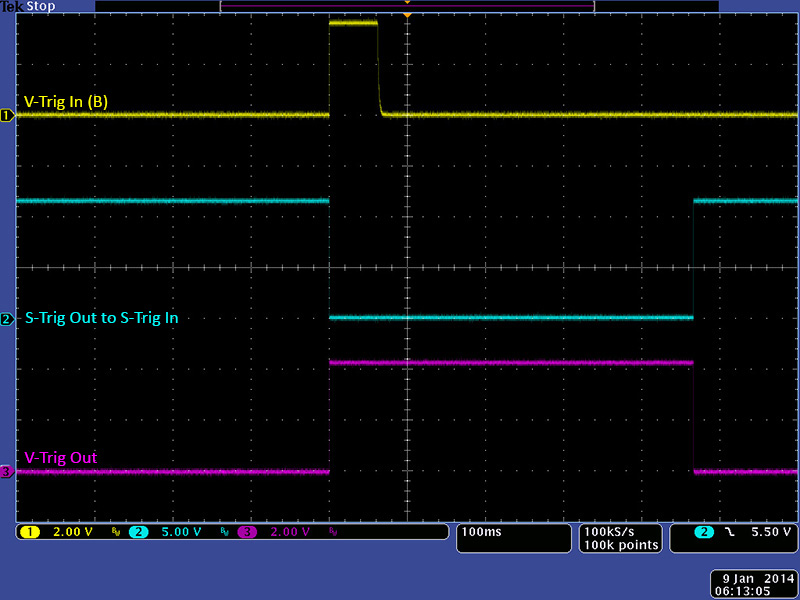Select the V-Trig Out label
The image size is (800, 600).
pyautogui.click(x=60, y=458)
